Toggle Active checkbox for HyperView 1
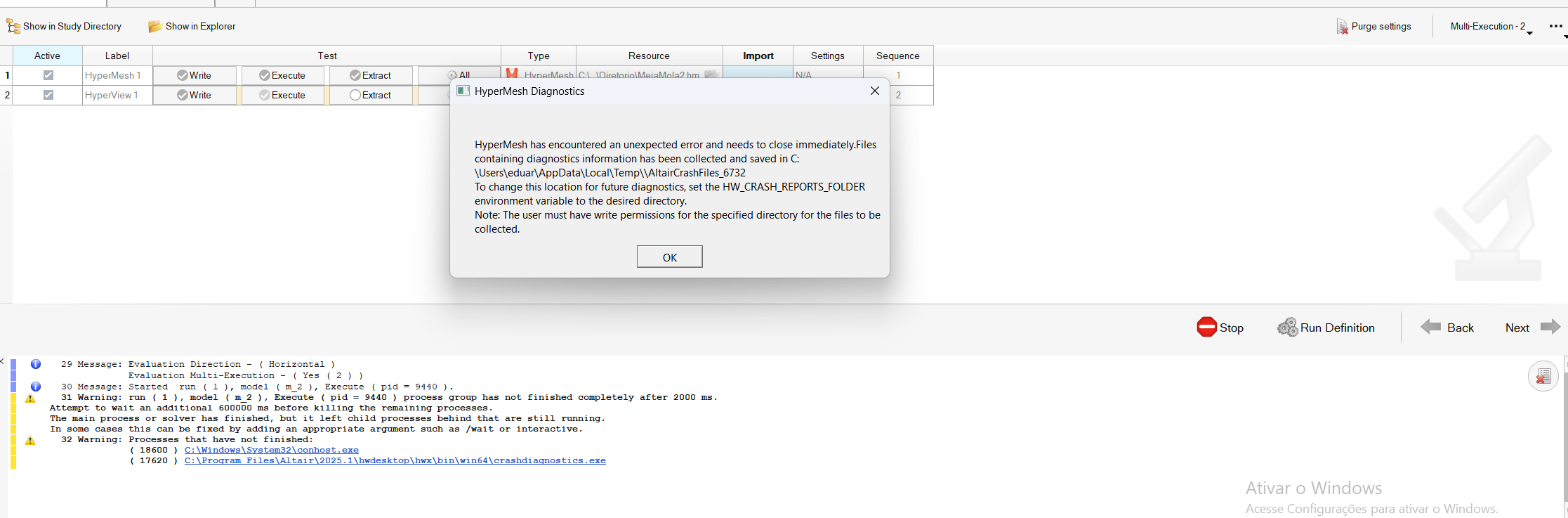1568x518 pixels. 48,95
